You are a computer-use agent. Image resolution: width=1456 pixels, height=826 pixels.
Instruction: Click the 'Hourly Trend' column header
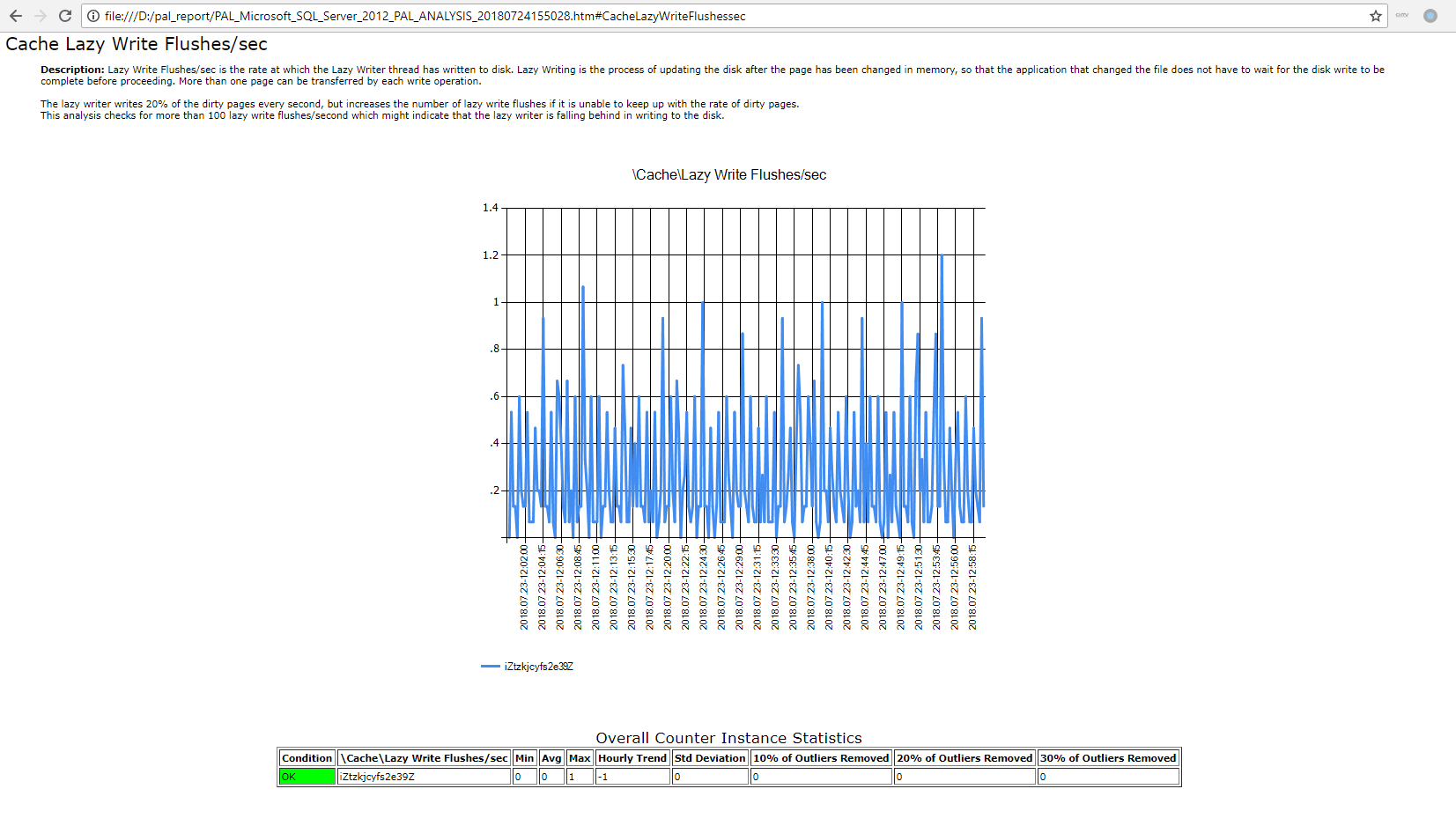pyautogui.click(x=632, y=758)
